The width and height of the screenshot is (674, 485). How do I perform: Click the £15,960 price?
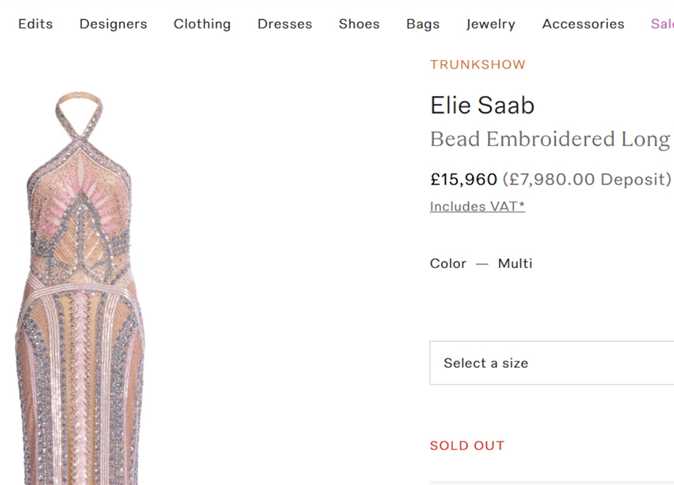click(x=463, y=180)
